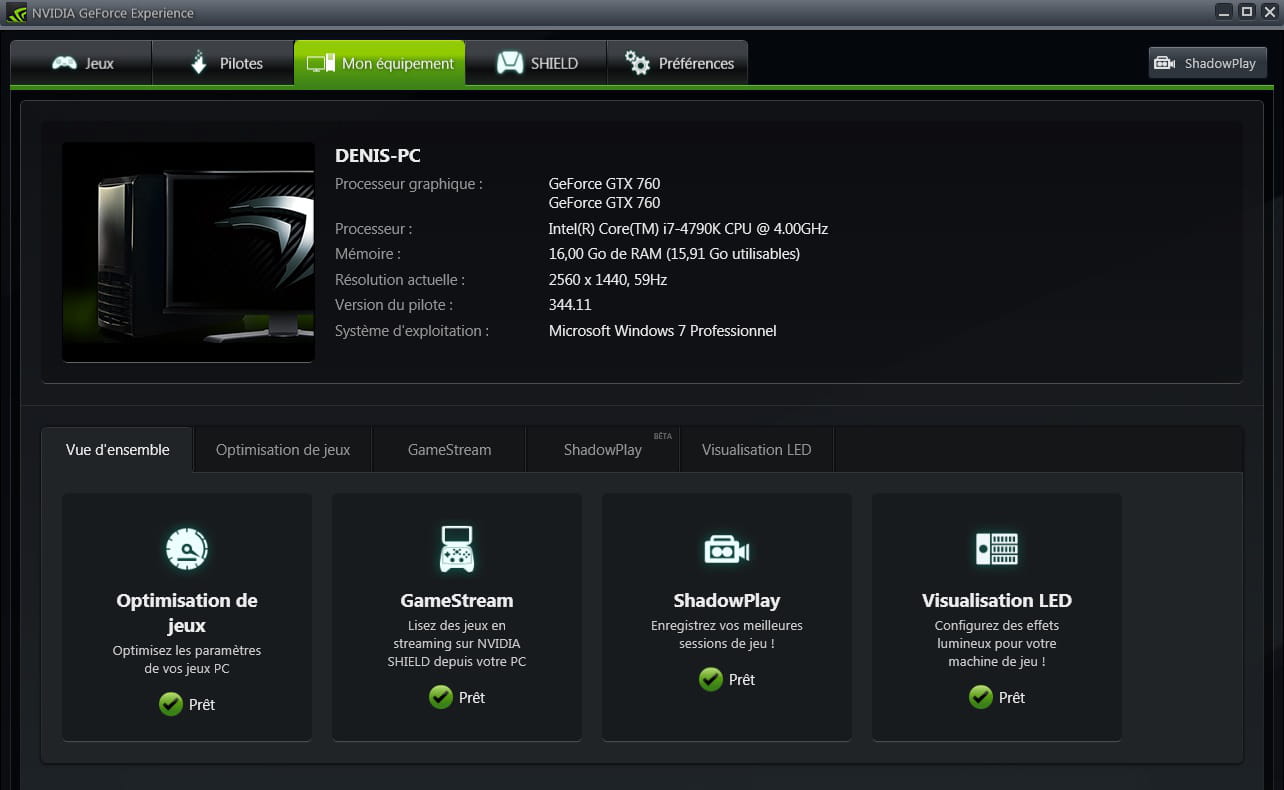Select the Visualisation LED sub-tab
Screen dimensions: 1284x790
coord(756,449)
